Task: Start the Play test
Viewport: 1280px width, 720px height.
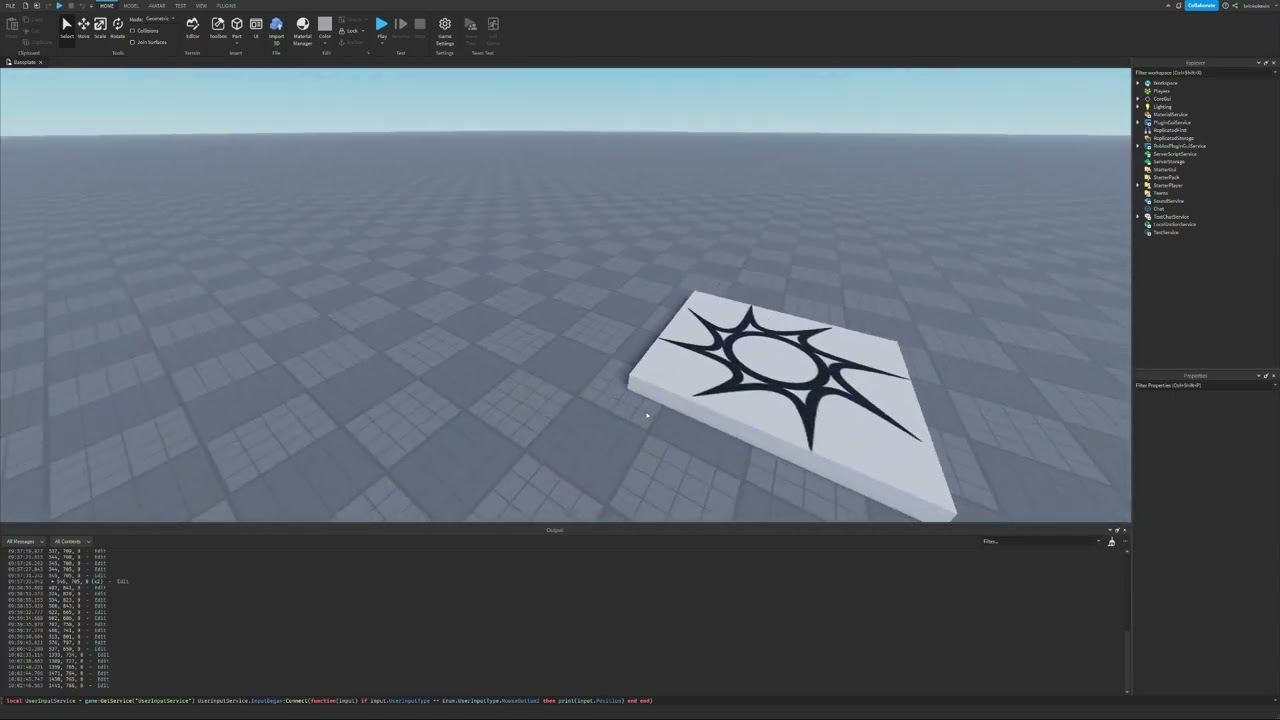Action: coord(381,27)
